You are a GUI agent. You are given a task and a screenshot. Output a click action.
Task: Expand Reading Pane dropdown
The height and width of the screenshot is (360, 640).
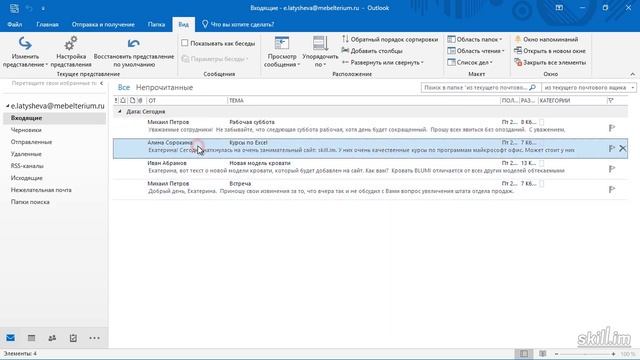click(x=476, y=51)
